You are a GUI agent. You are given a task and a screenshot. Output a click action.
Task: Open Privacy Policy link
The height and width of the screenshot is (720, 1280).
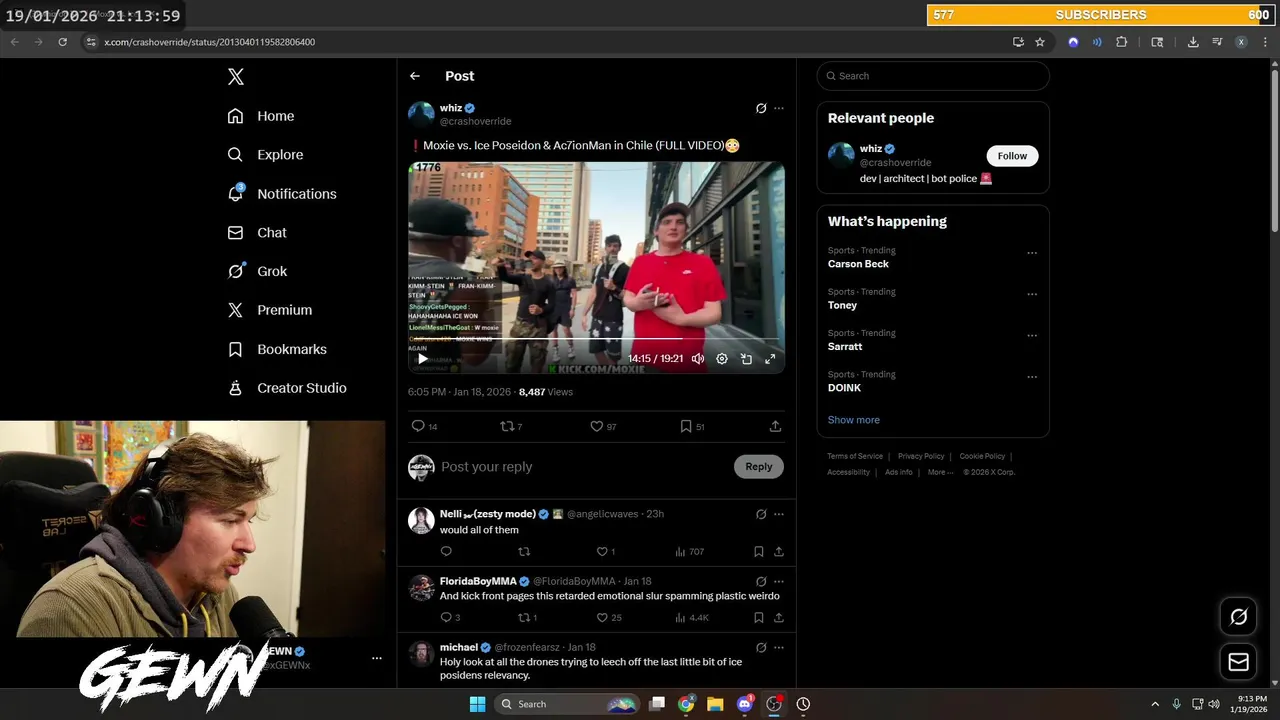tap(921, 456)
